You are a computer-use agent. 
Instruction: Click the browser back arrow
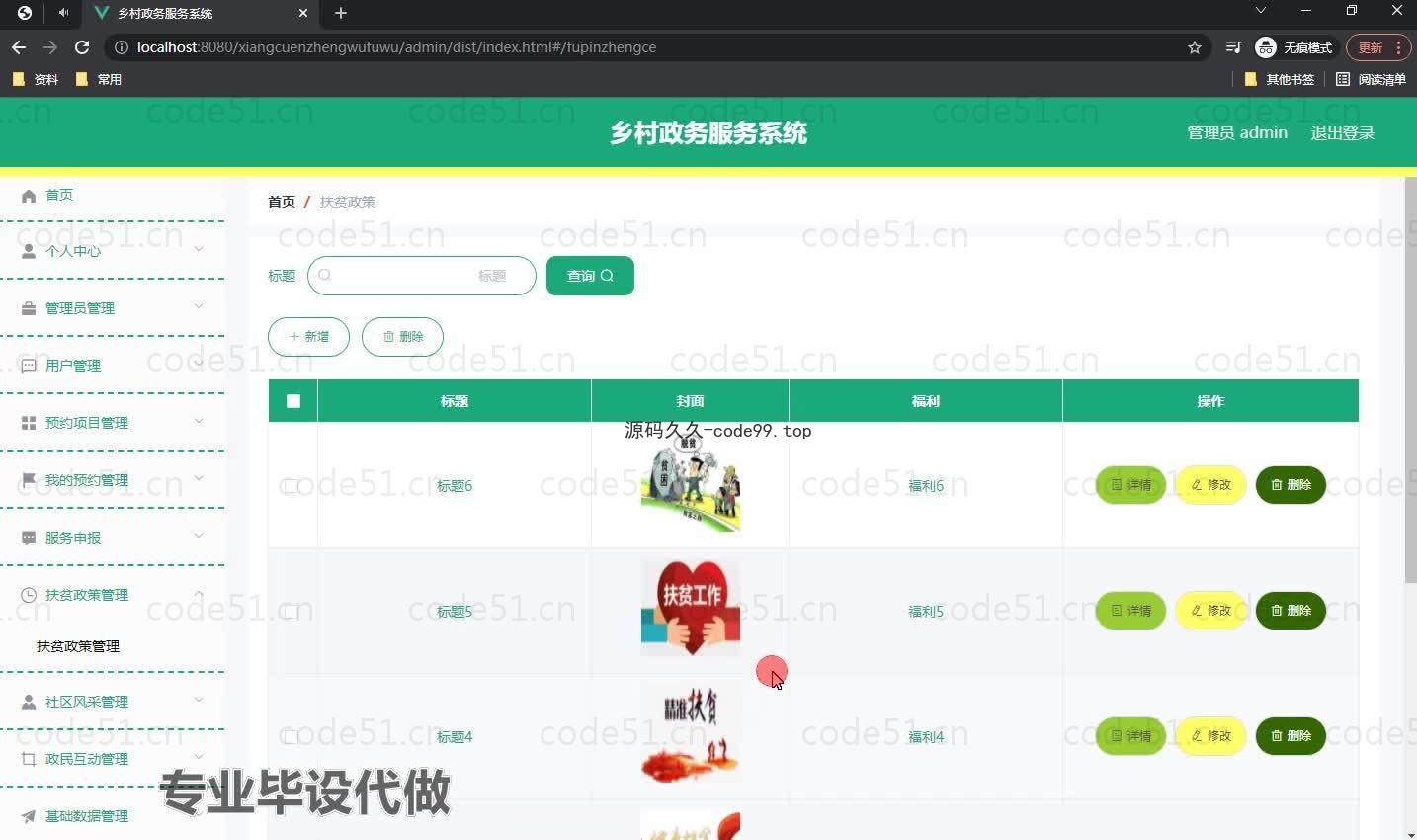pos(19,47)
